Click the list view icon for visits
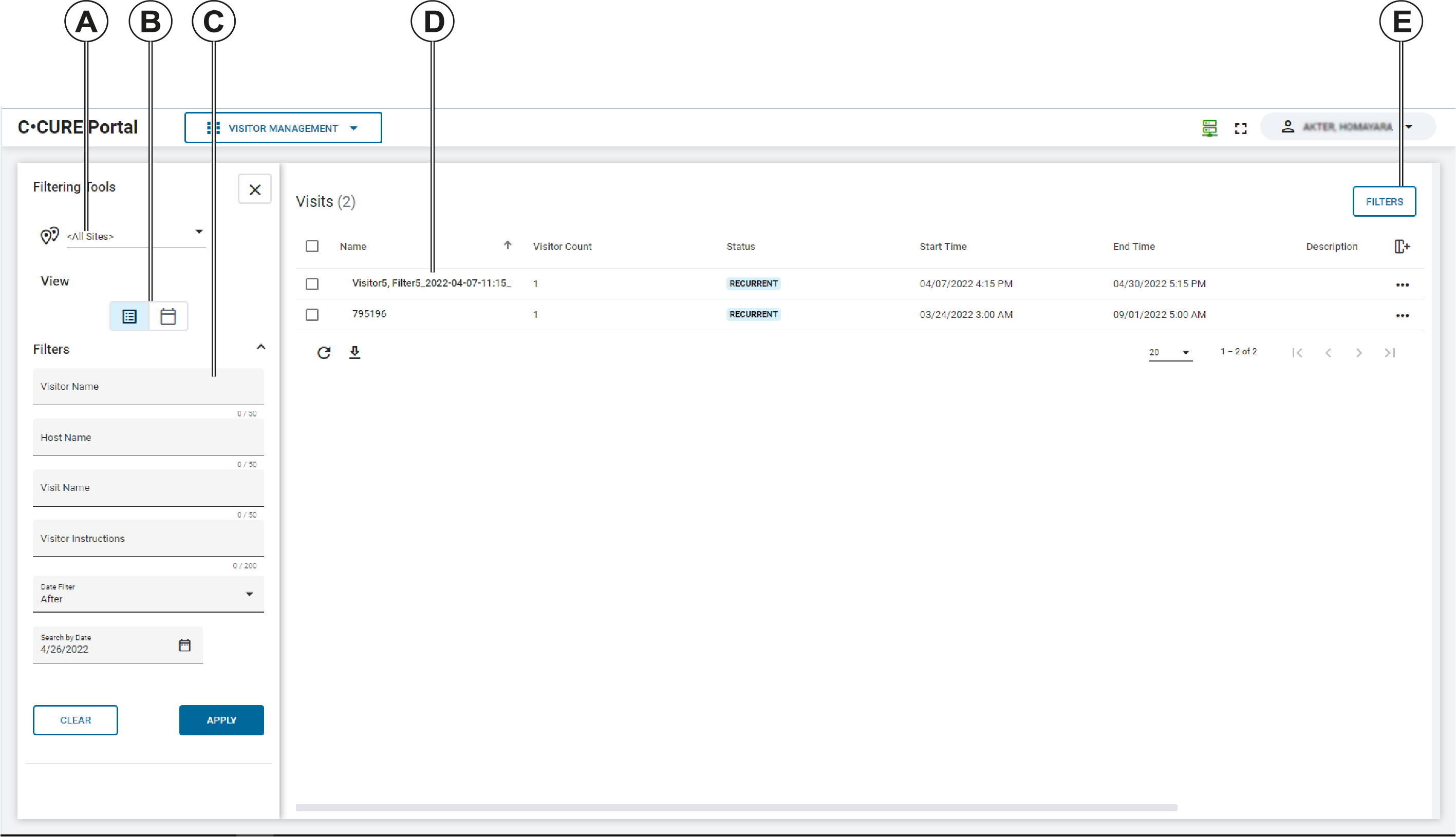1456x837 pixels. [x=129, y=316]
